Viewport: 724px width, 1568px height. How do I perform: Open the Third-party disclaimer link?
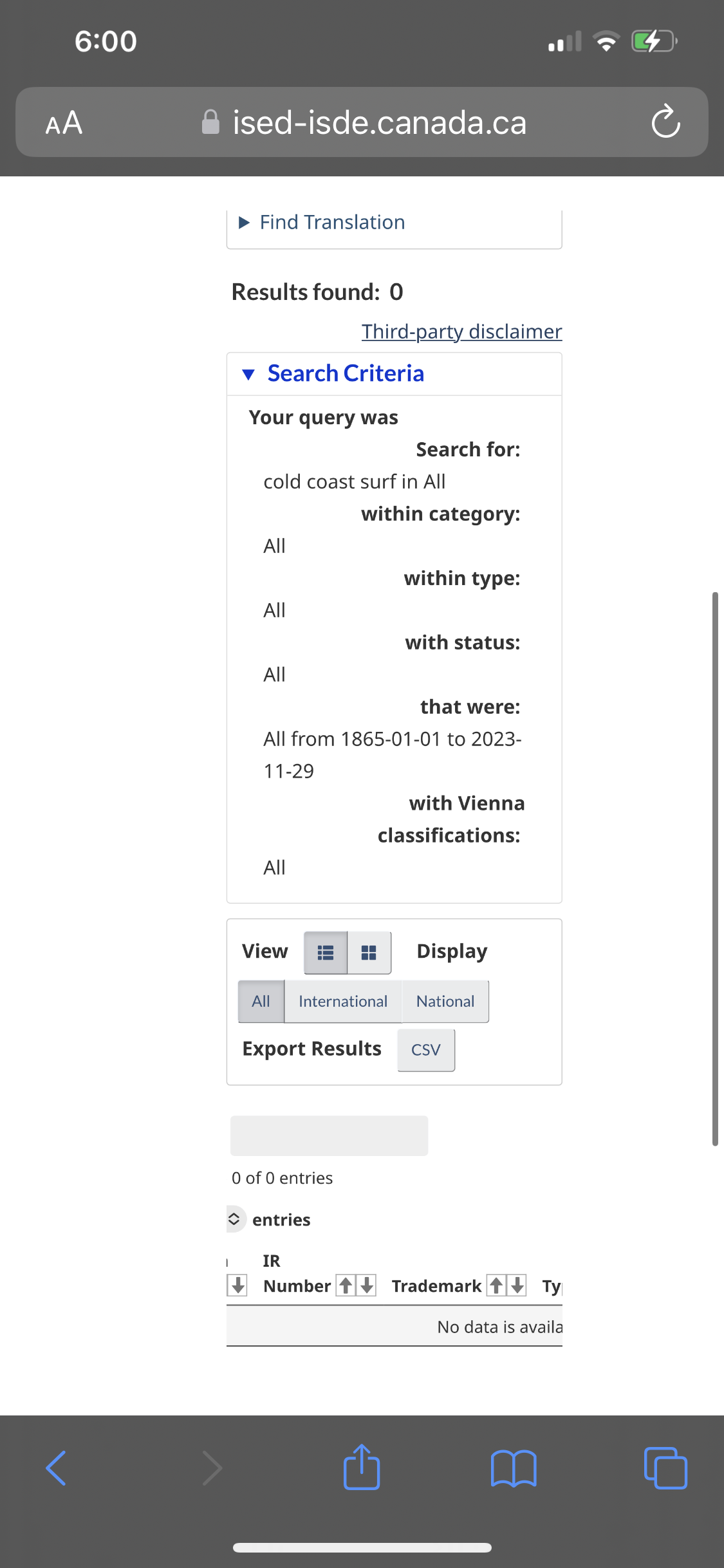click(x=461, y=331)
